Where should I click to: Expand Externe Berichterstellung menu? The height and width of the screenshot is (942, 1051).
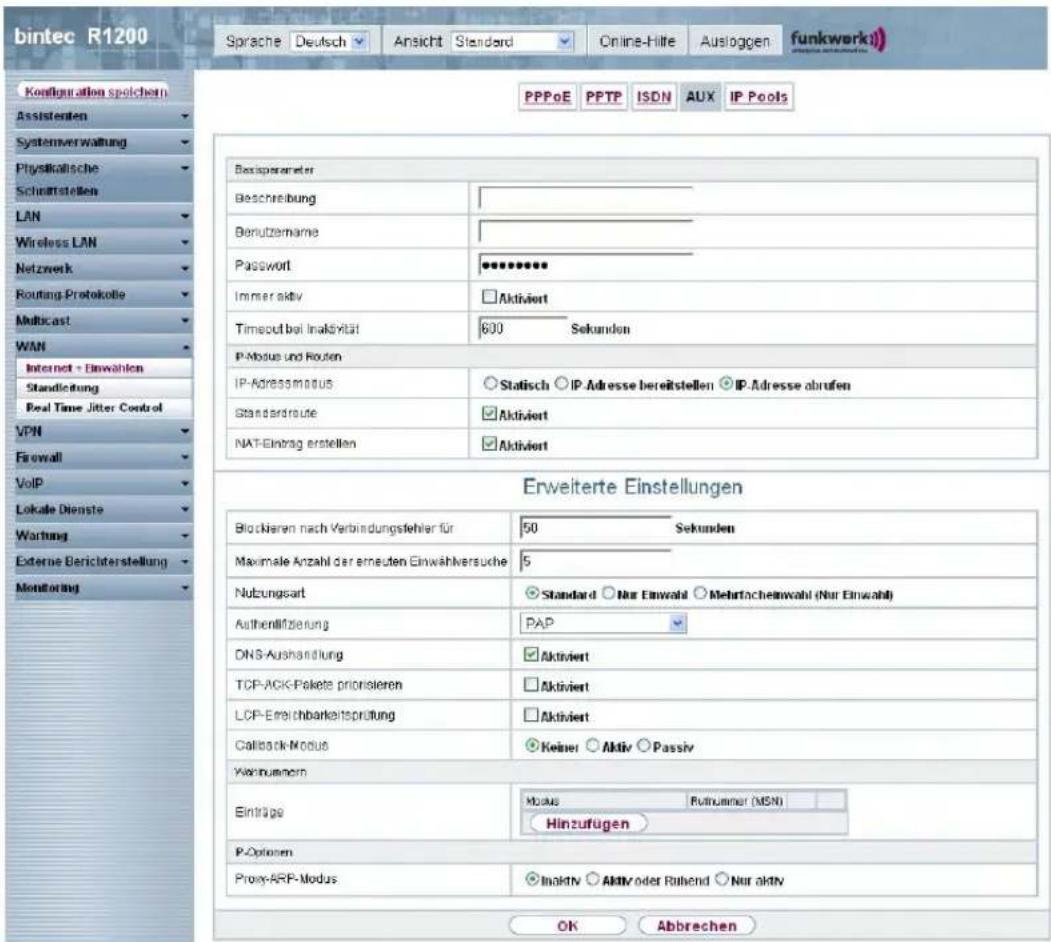(x=99, y=562)
